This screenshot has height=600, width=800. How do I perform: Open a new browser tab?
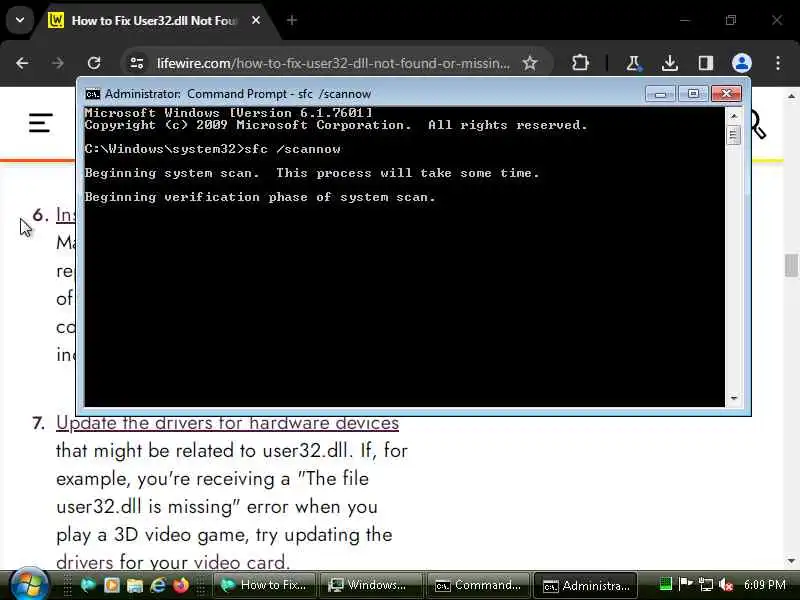[x=292, y=20]
